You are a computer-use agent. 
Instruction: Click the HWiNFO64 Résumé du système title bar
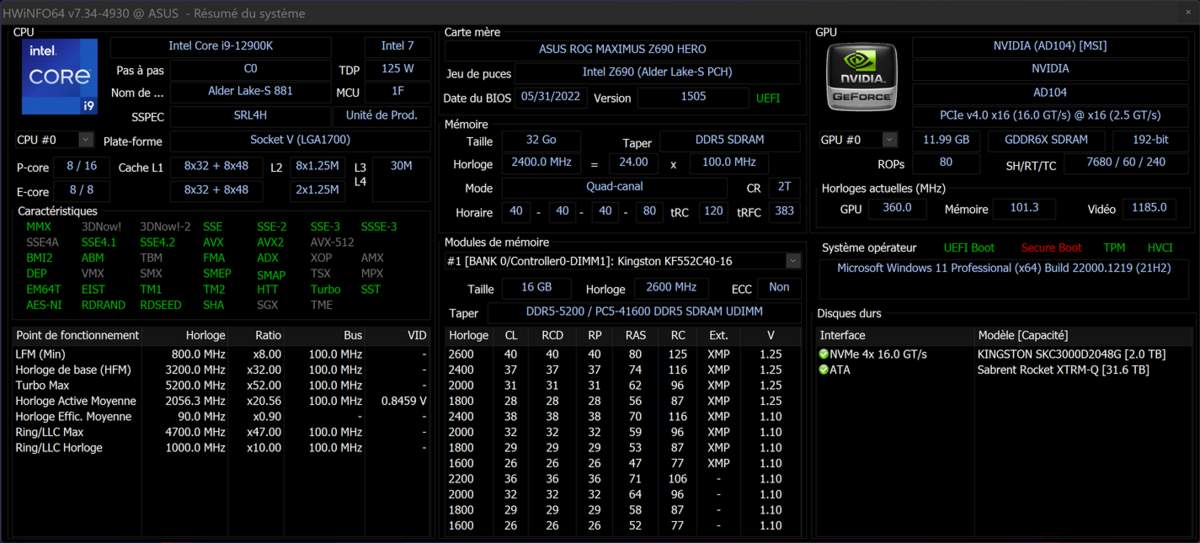point(600,13)
